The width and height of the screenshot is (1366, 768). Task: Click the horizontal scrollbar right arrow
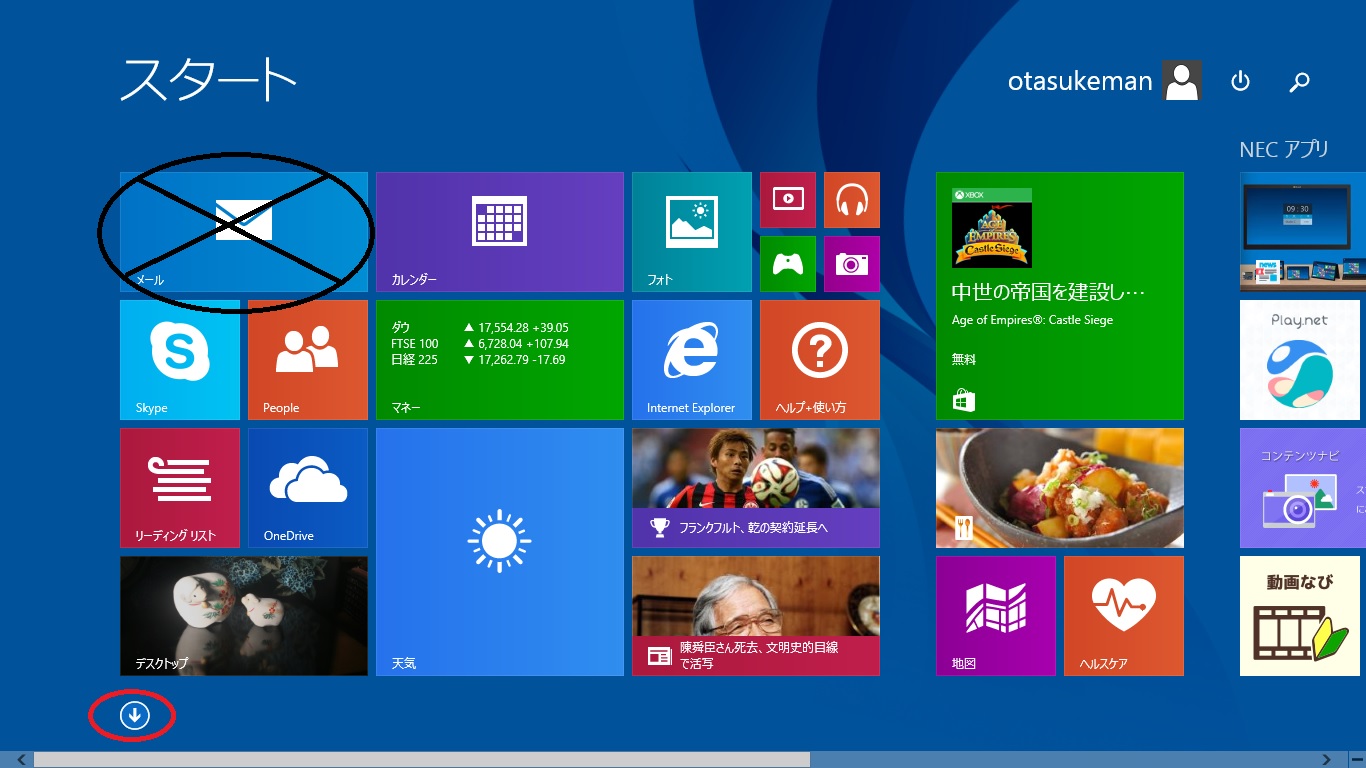point(1327,760)
